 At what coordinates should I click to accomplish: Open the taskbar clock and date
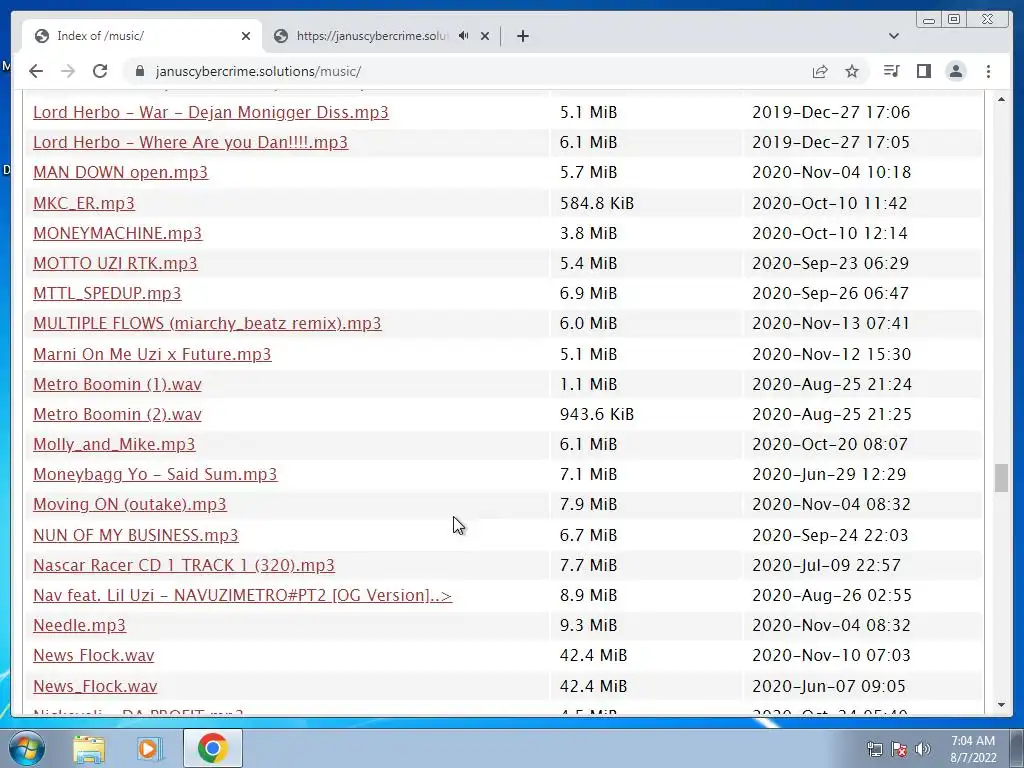[x=973, y=749]
